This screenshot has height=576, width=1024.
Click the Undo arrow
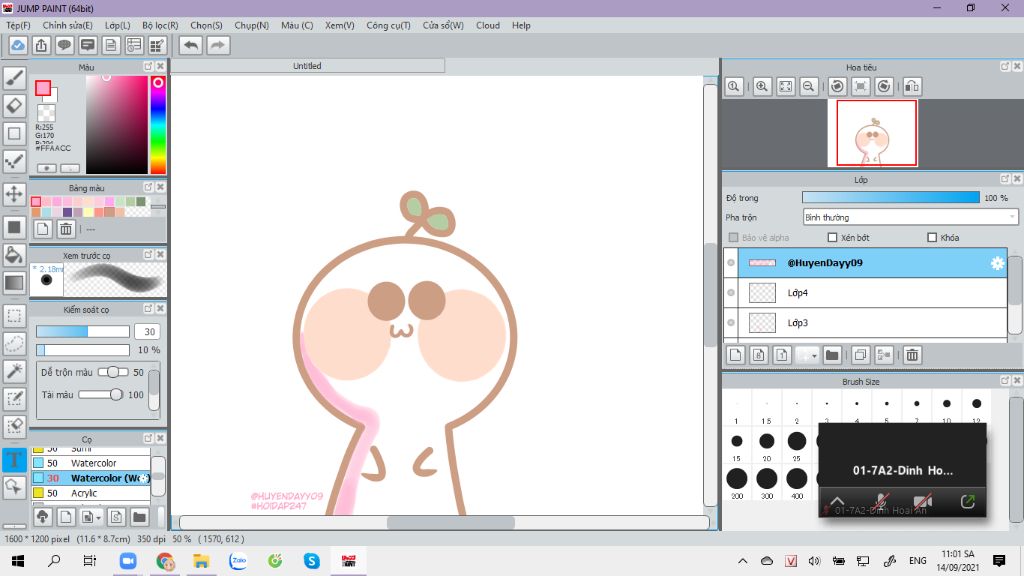pyautogui.click(x=191, y=45)
